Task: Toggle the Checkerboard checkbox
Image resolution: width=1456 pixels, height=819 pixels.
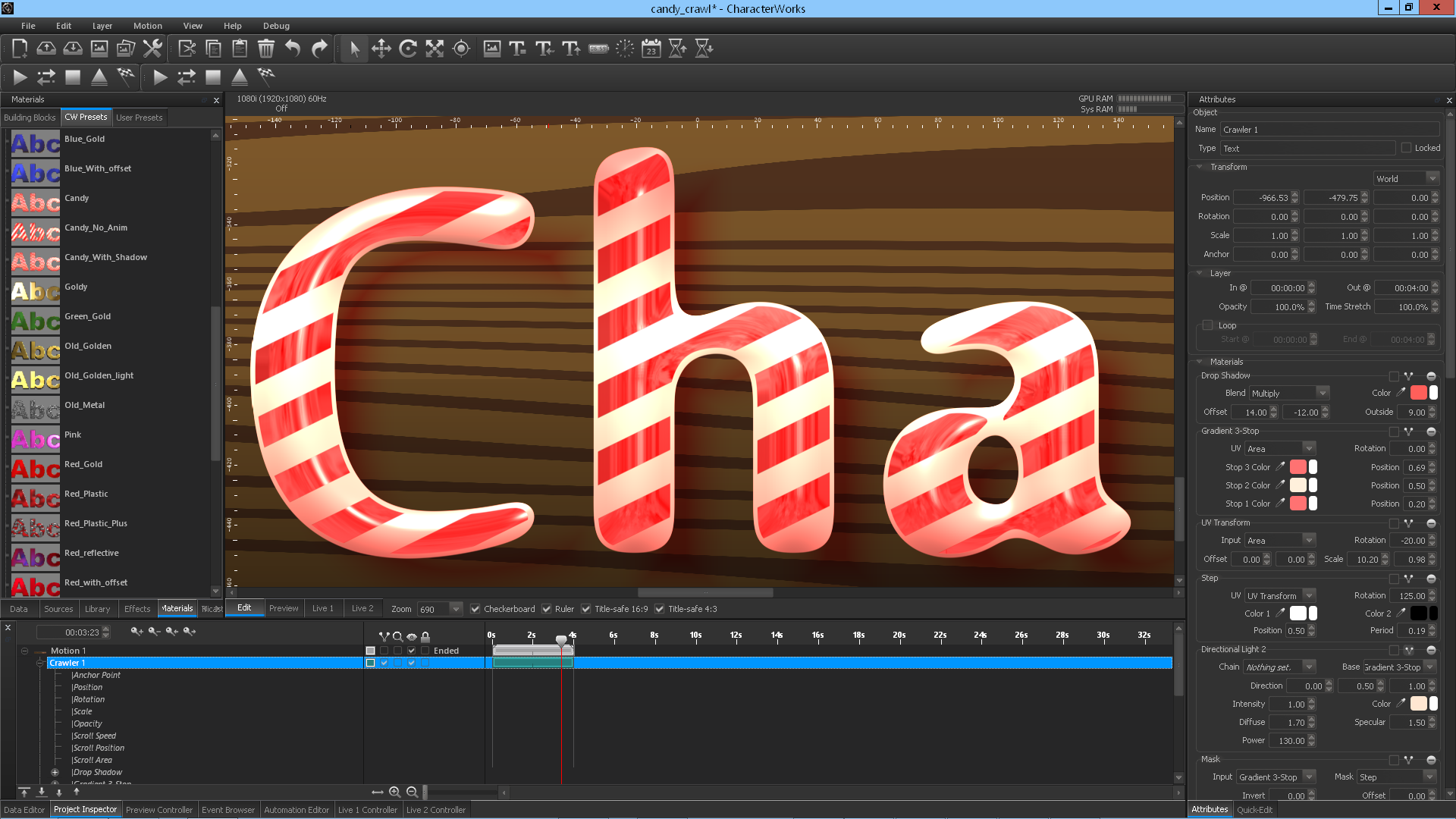Action: click(x=475, y=609)
